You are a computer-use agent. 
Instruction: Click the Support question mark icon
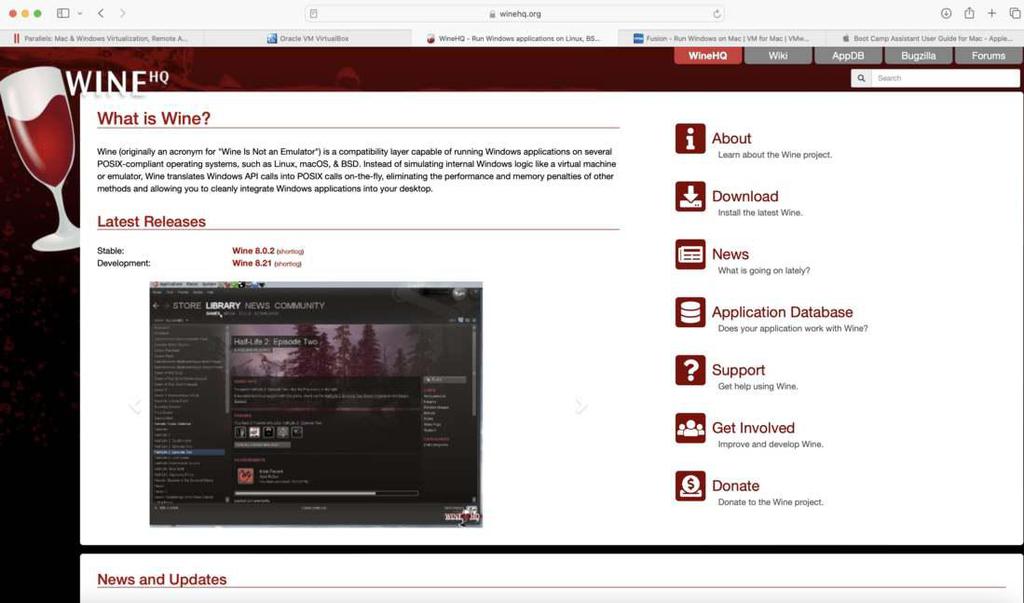[x=690, y=370]
